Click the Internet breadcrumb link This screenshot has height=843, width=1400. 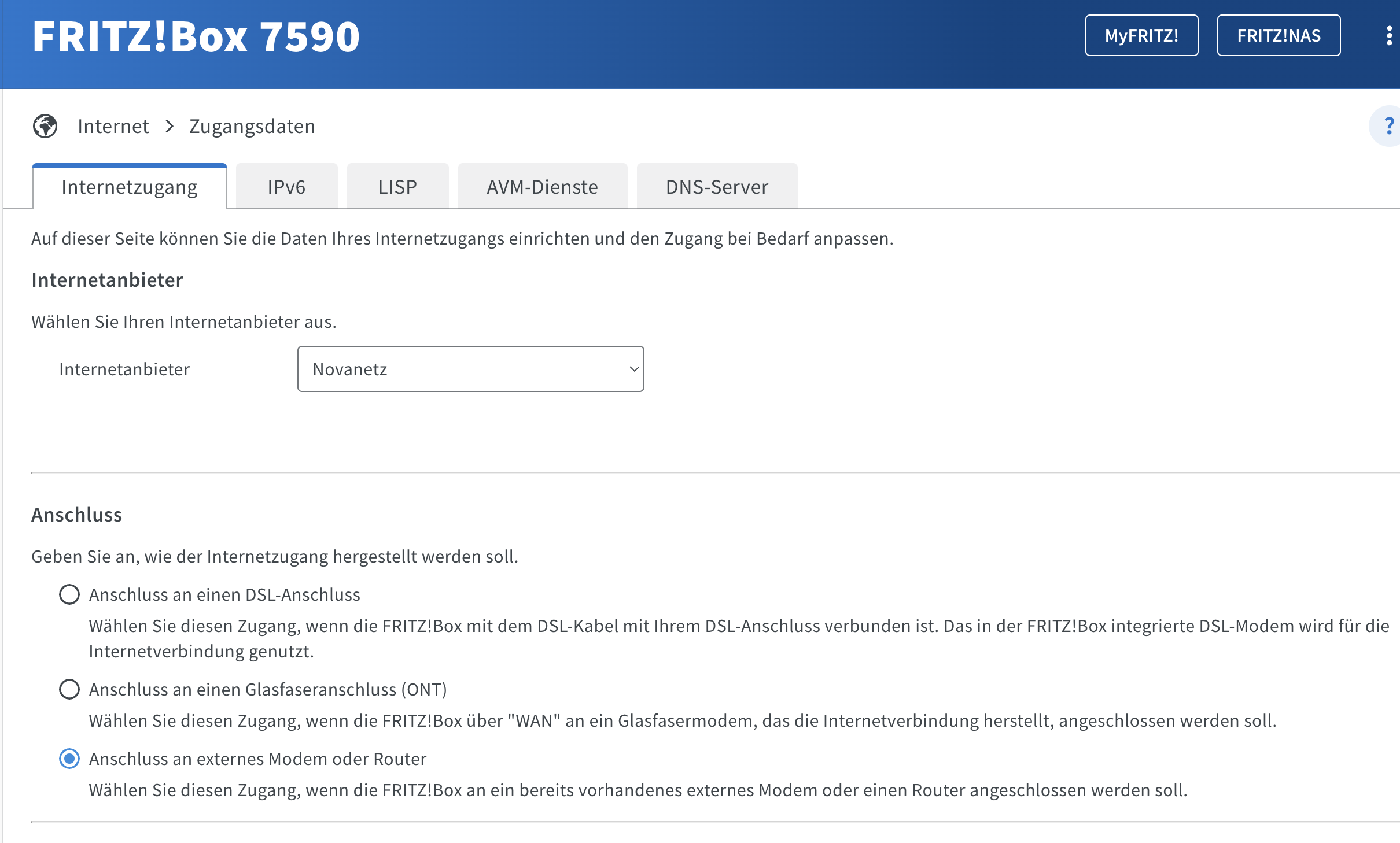113,126
